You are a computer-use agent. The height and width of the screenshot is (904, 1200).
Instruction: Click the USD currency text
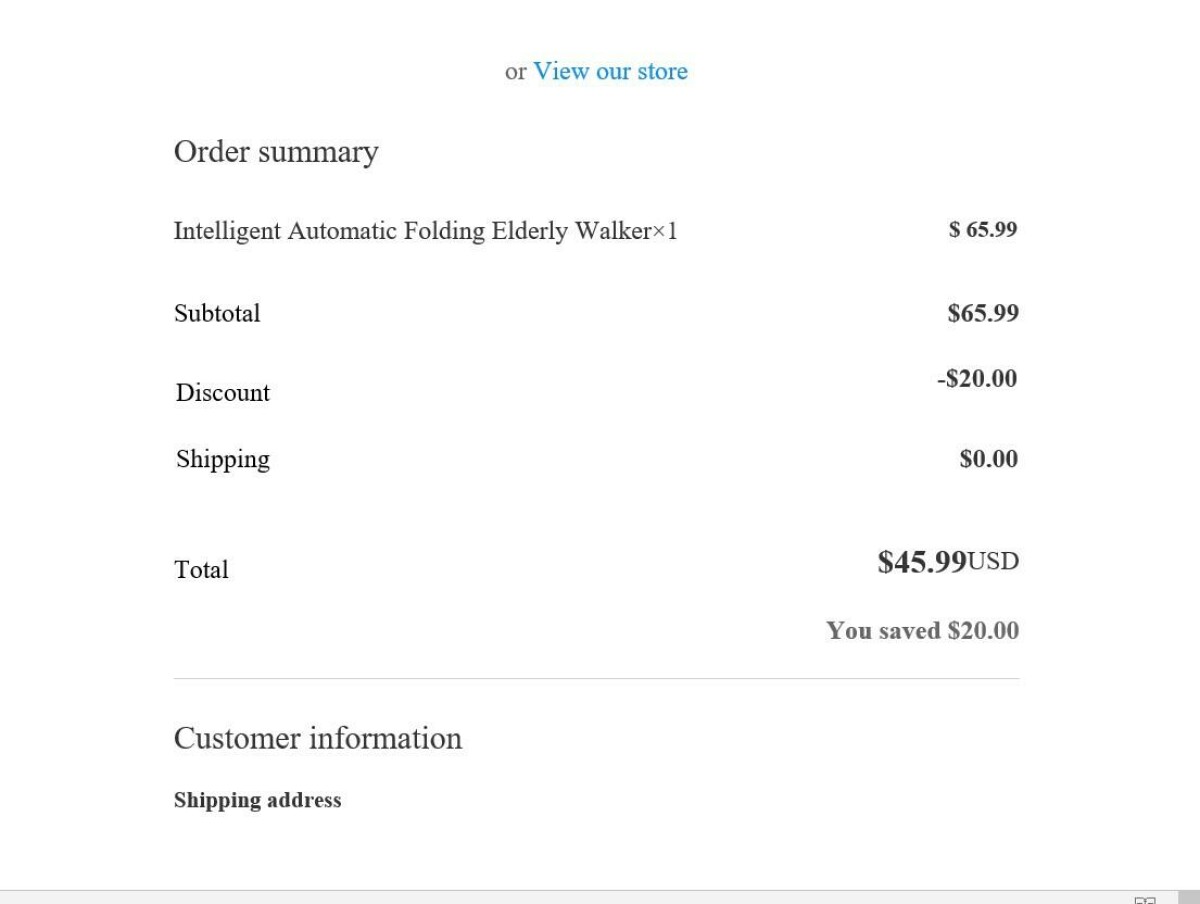click(x=993, y=561)
